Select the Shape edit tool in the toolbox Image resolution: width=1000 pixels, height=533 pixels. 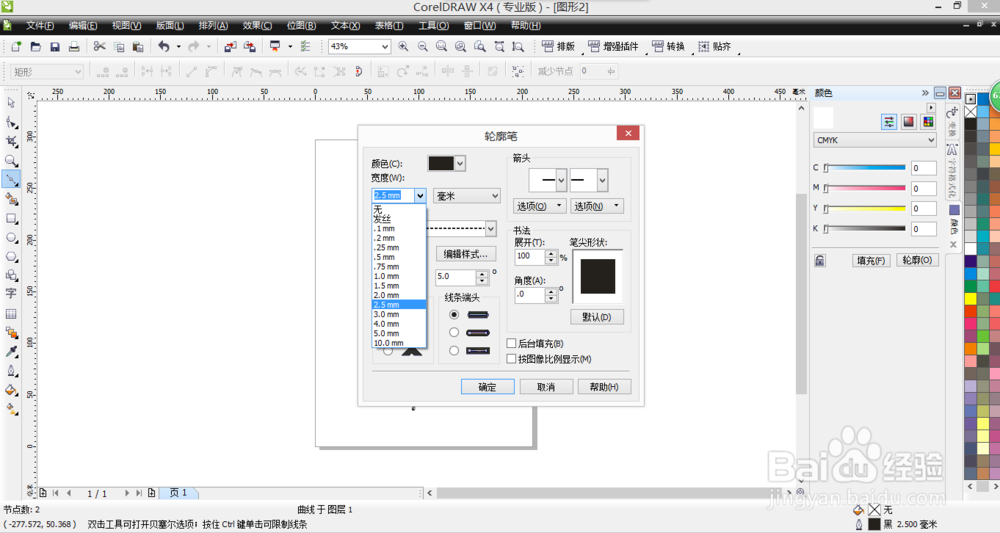coord(11,122)
